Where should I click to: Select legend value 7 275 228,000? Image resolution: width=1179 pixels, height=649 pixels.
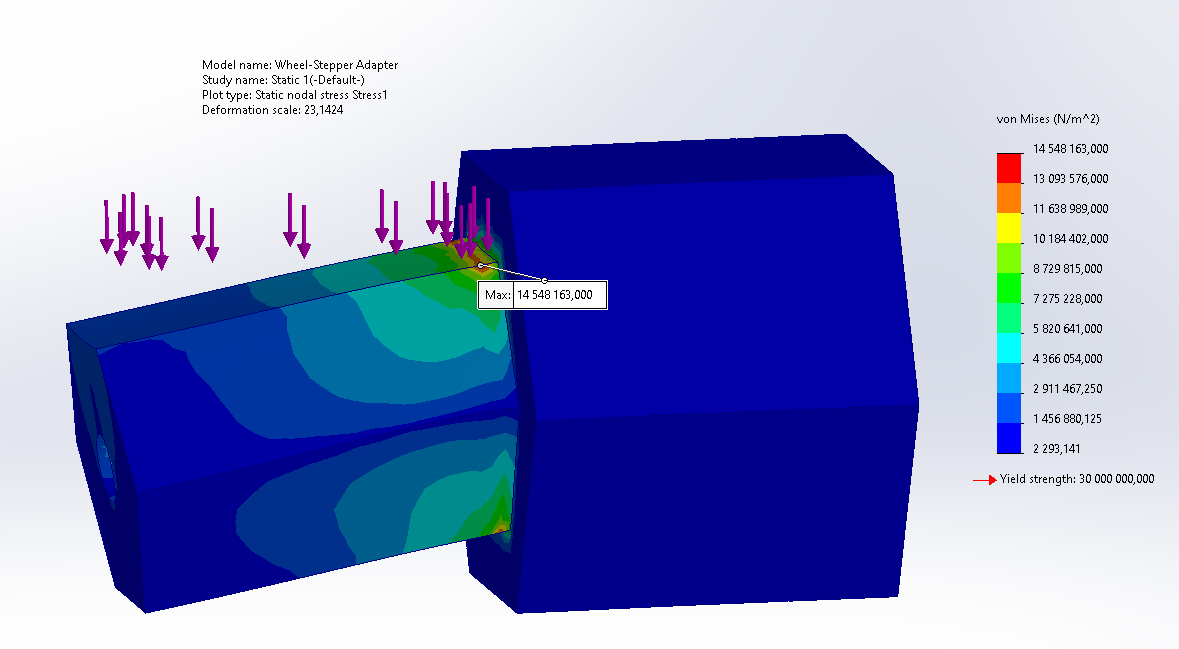(x=1067, y=299)
